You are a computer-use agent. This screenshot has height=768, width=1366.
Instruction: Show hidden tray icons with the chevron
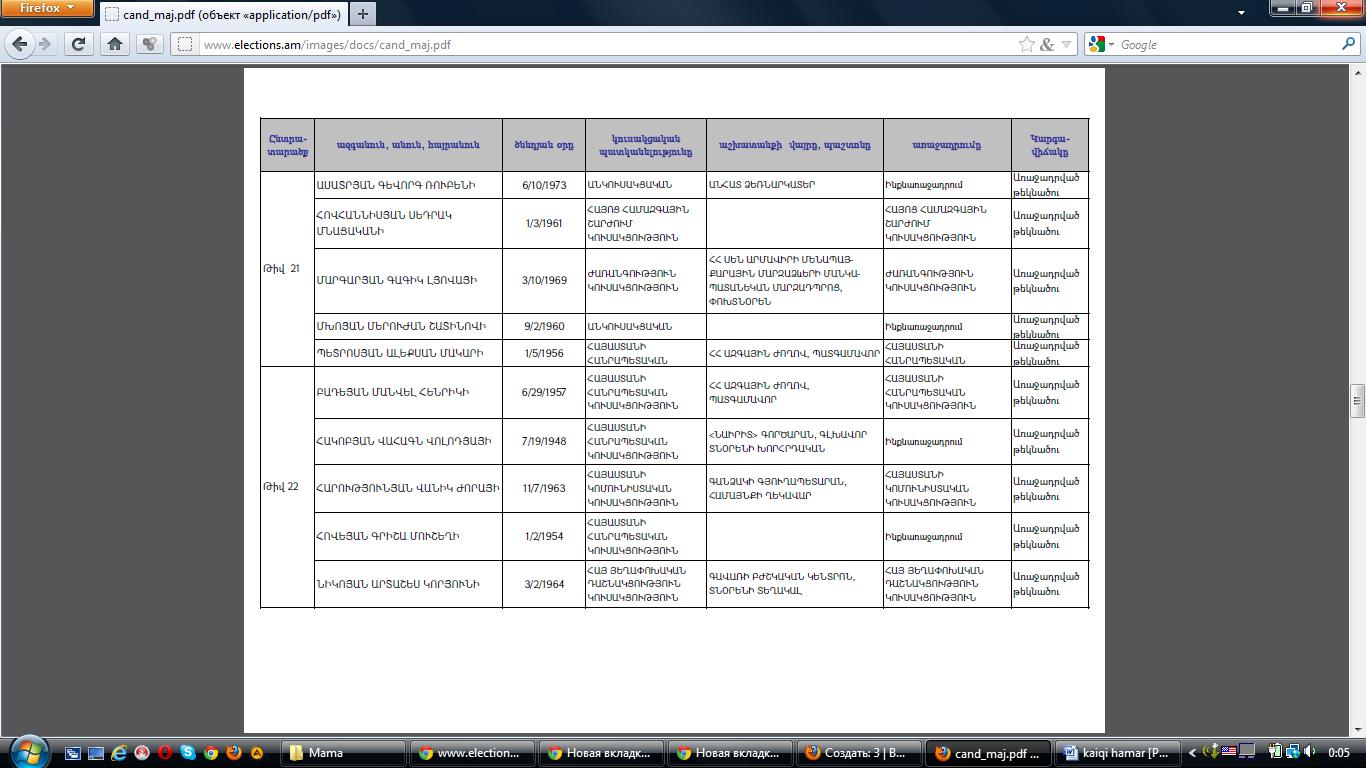[x=1192, y=753]
